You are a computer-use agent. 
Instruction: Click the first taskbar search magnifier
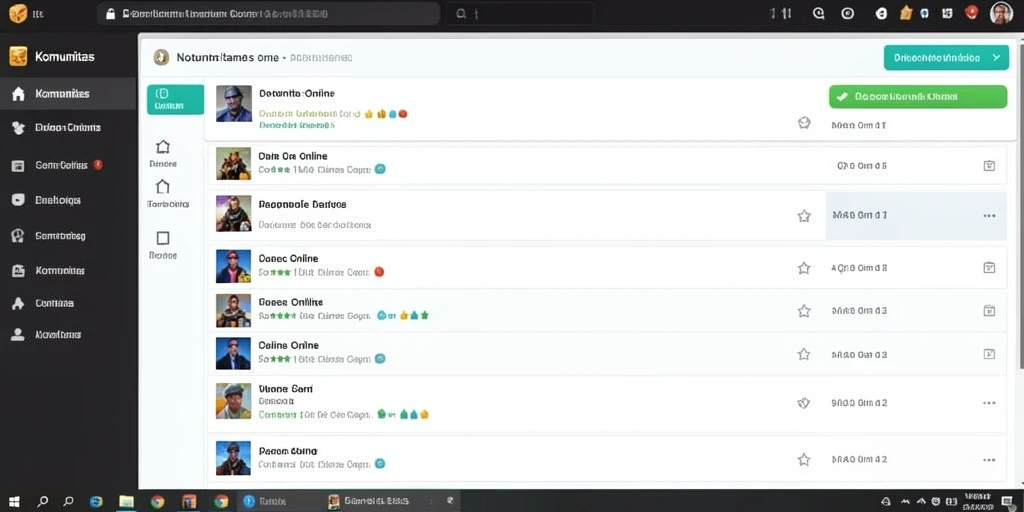point(43,502)
